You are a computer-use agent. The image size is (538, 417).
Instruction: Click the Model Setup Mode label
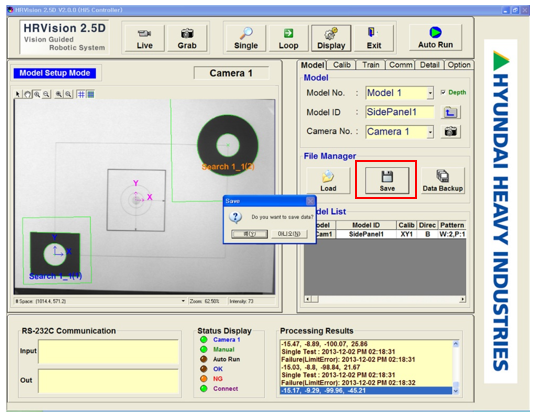(55, 73)
